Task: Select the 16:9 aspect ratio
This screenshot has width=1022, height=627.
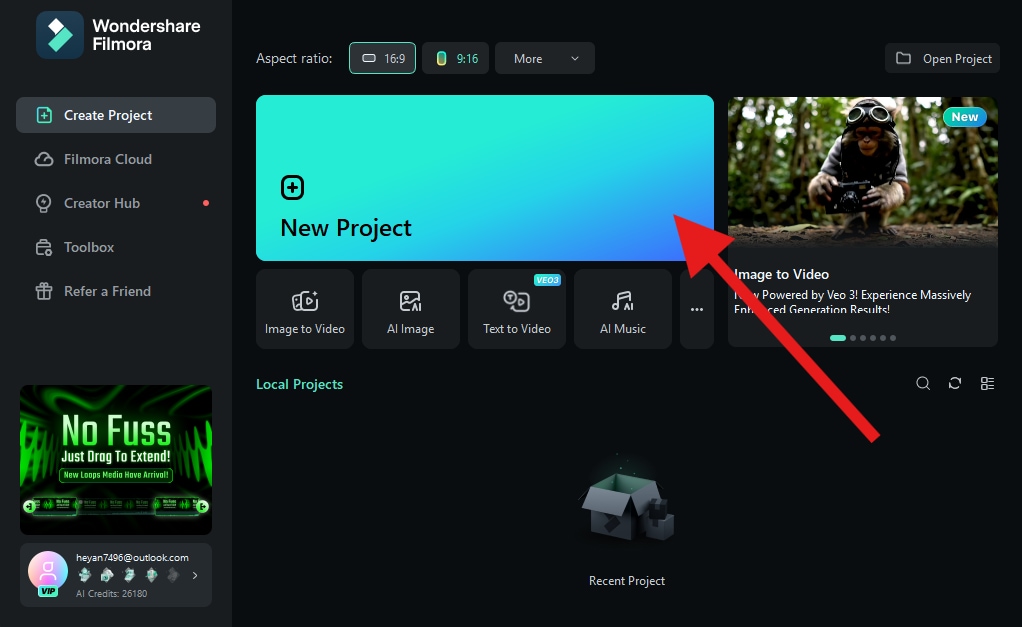Action: click(382, 58)
